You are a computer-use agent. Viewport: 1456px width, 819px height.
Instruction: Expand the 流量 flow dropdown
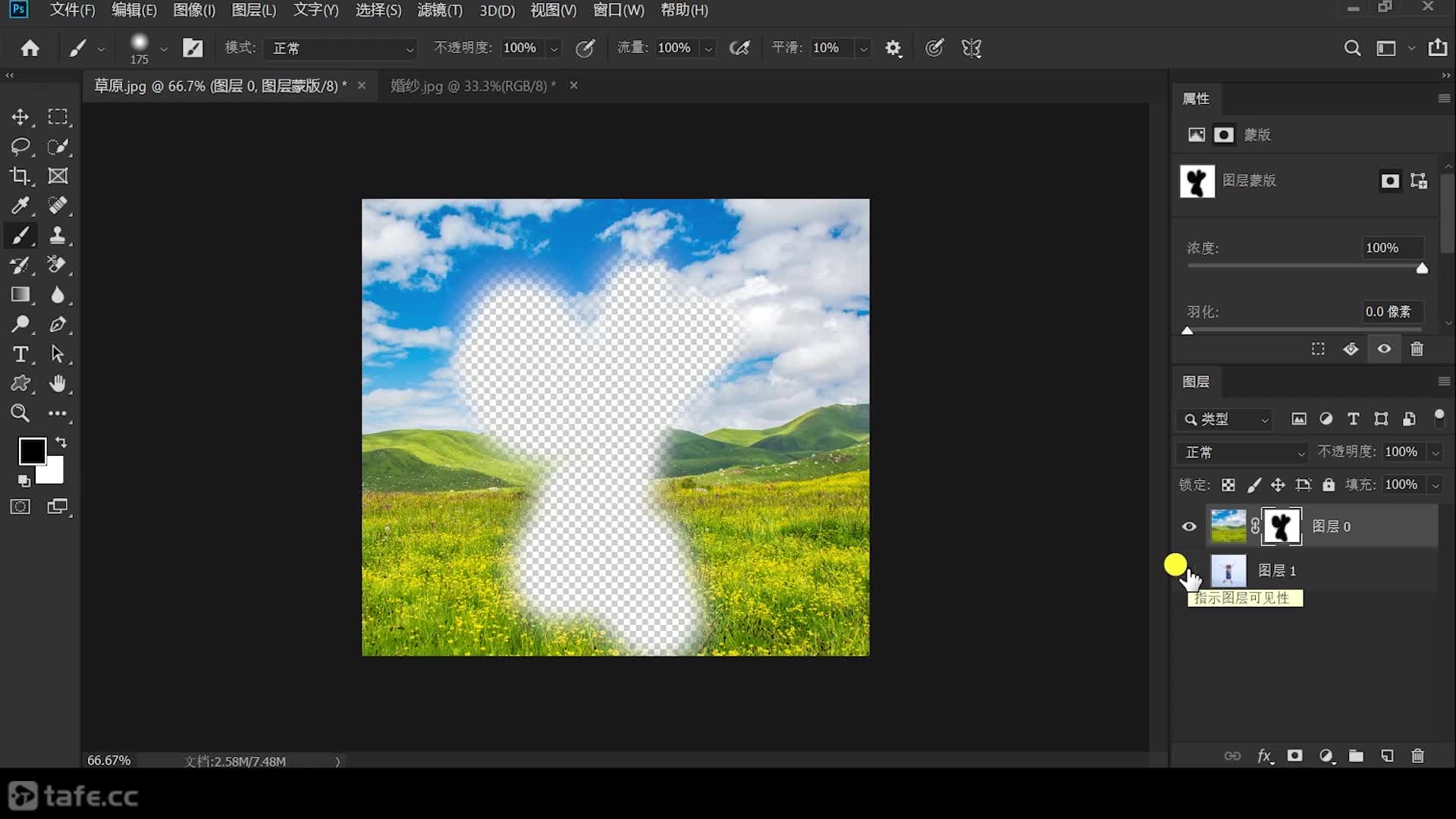click(708, 49)
